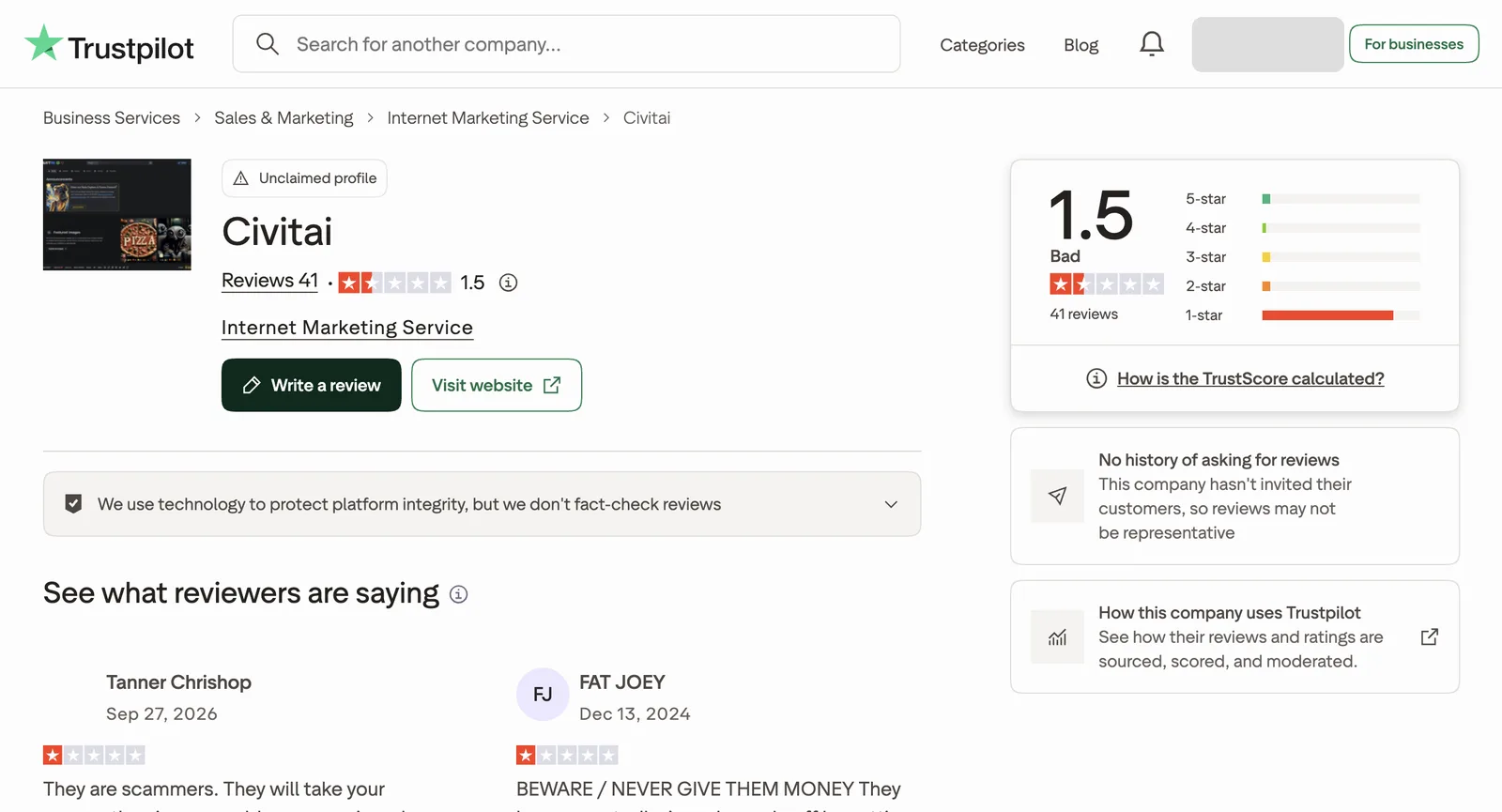
Task: Click the star rating in summary card
Action: tap(1107, 284)
